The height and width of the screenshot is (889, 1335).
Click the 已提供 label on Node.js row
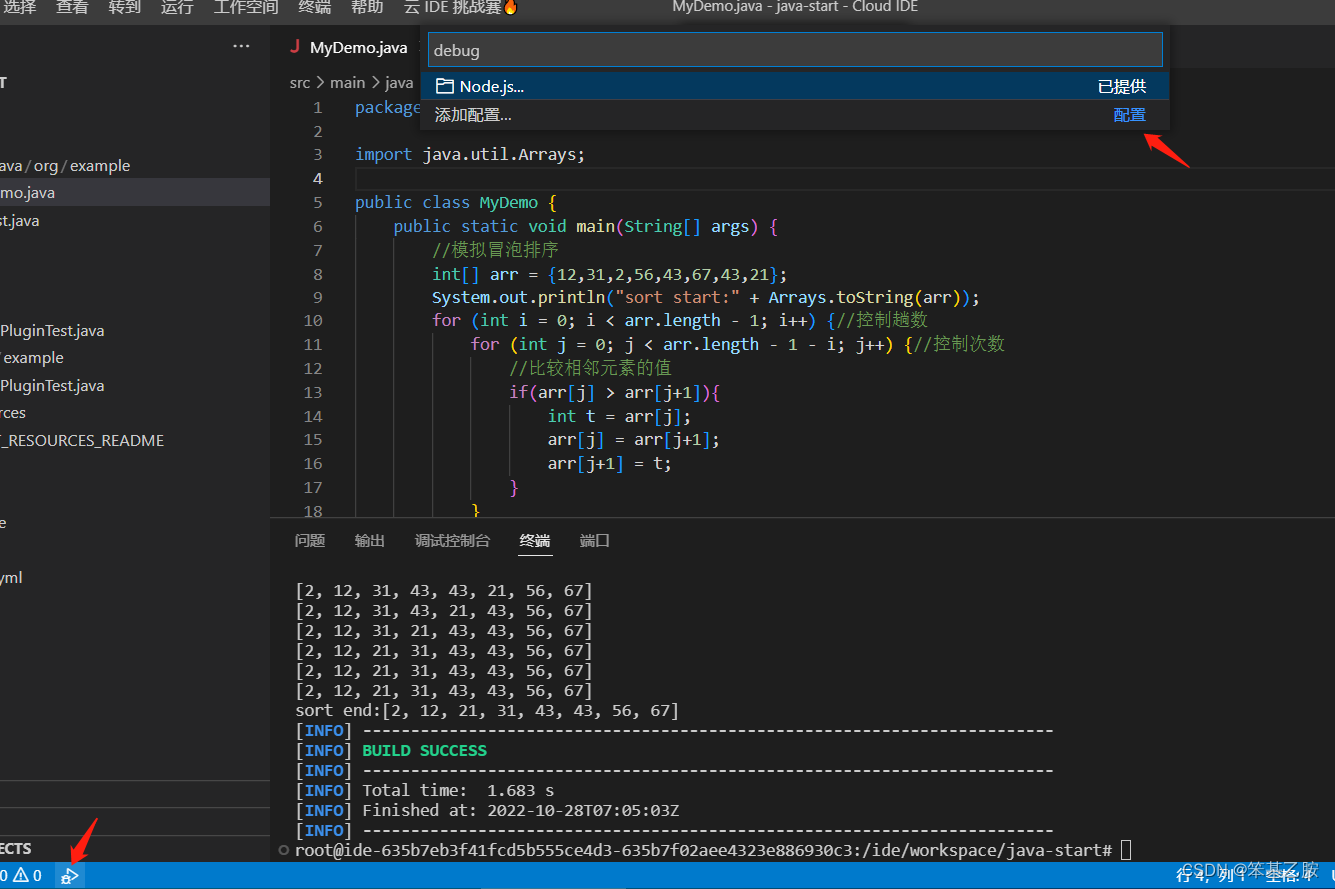pos(1122,87)
